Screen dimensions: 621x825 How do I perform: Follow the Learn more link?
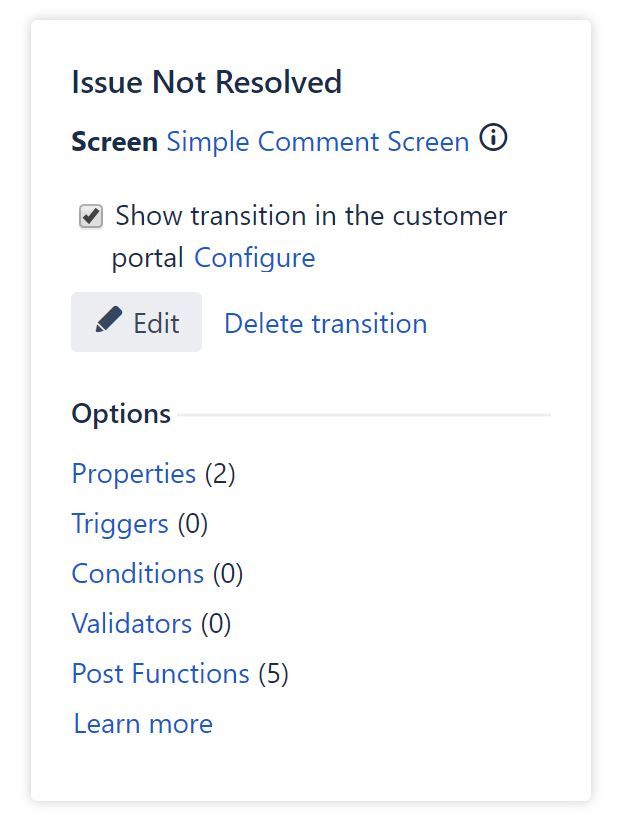(x=142, y=723)
